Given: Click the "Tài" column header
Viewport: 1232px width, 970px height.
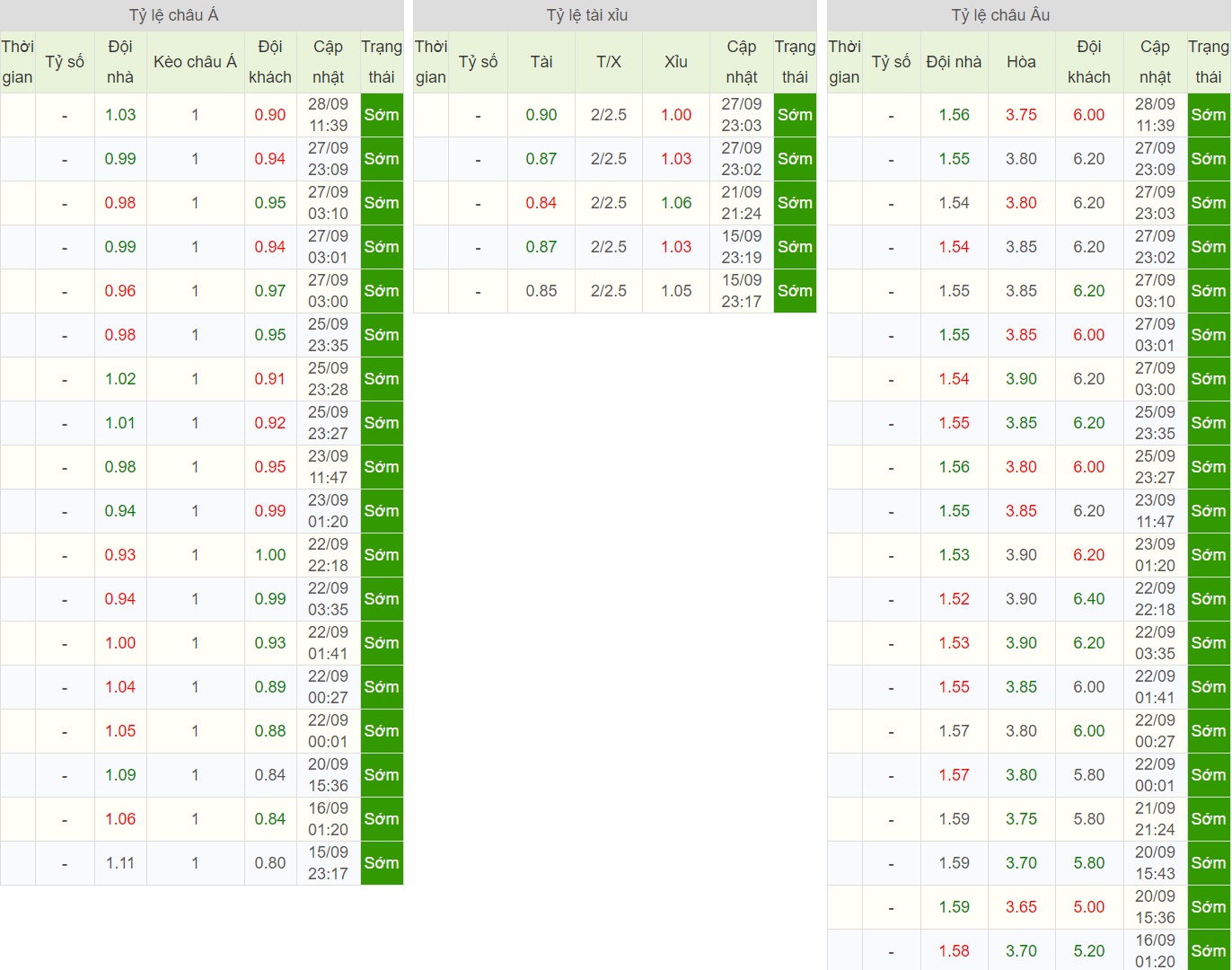Looking at the screenshot, I should point(541,62).
